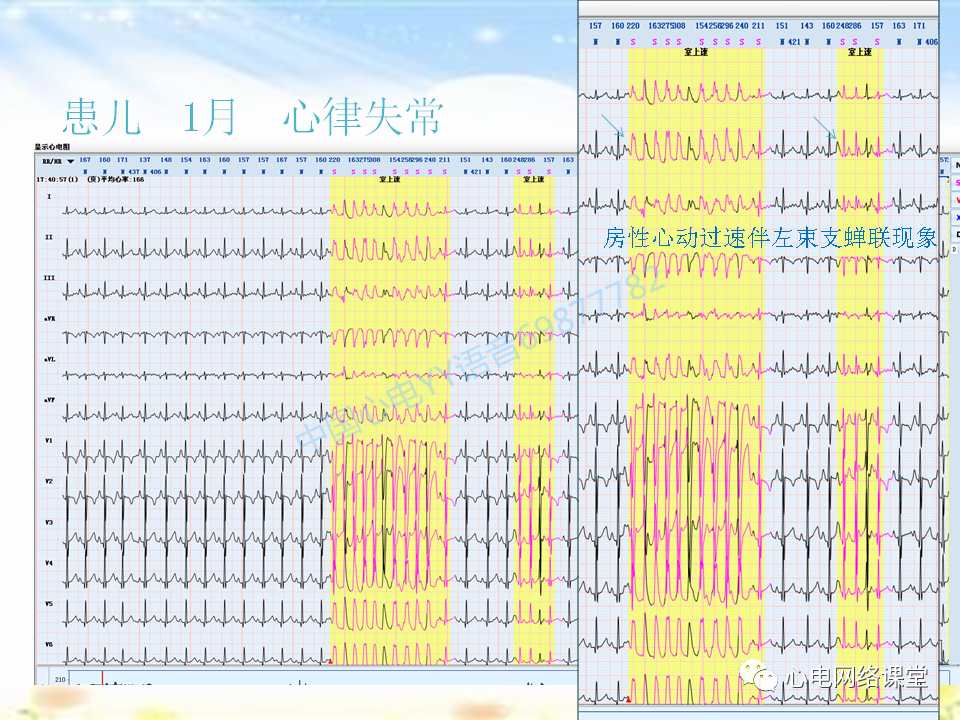
Task: Click the red cursor line in the heart-rate trend
Action: click(x=102, y=678)
